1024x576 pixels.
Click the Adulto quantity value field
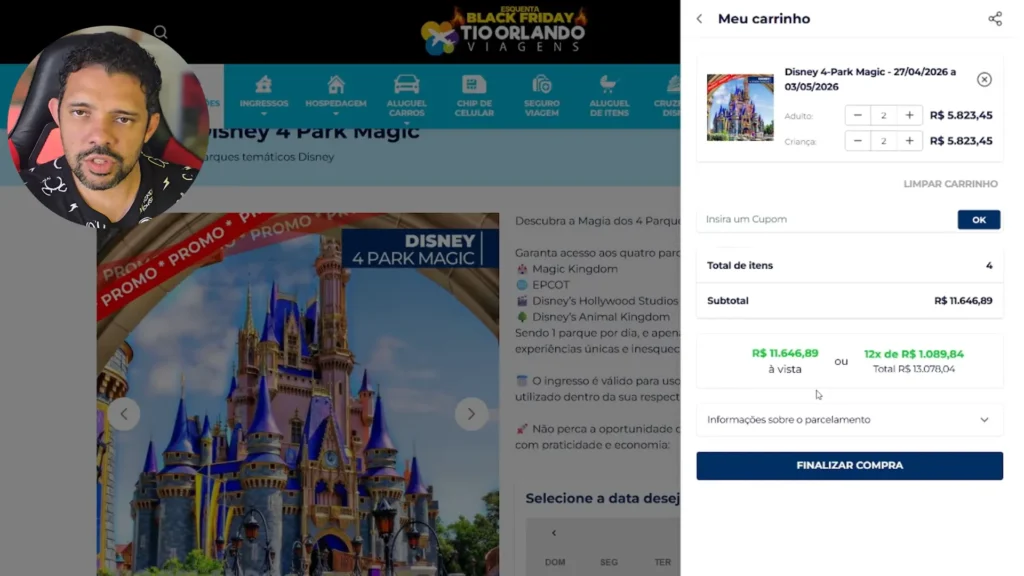(884, 116)
